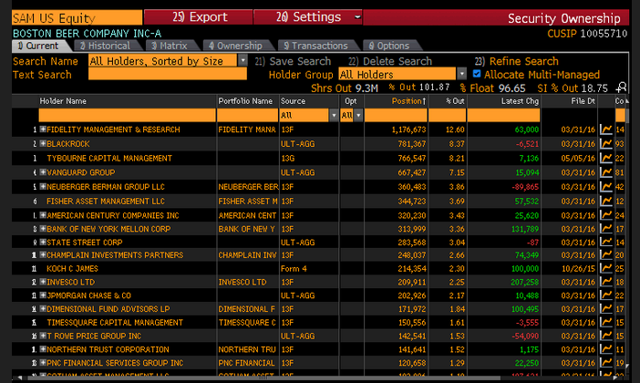Expand the Vanguard Group holder row
The height and width of the screenshot is (383, 640).
point(42,172)
